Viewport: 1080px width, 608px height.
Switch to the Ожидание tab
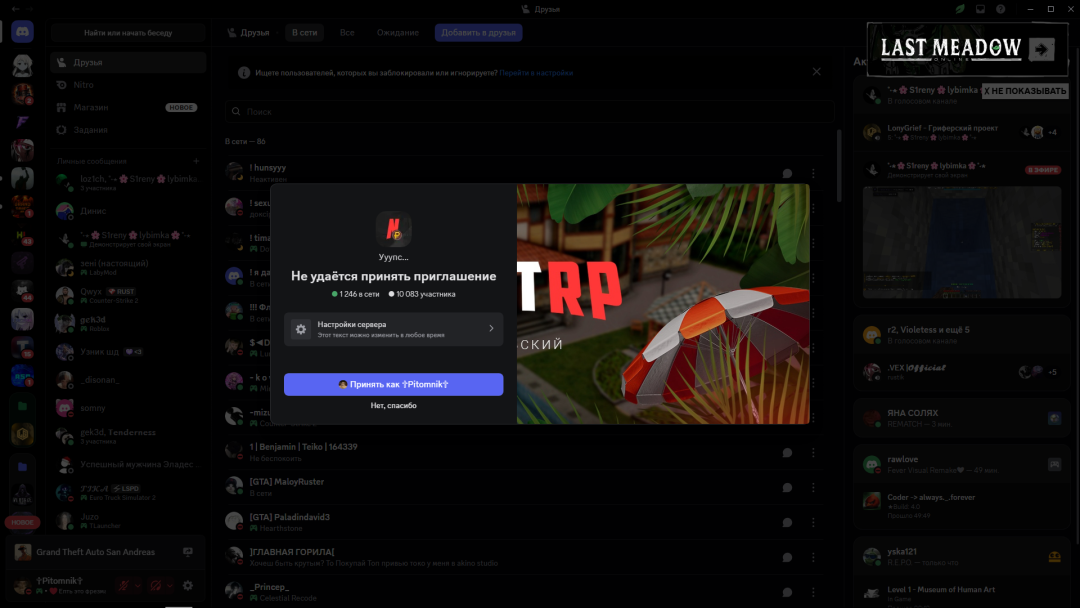click(397, 33)
